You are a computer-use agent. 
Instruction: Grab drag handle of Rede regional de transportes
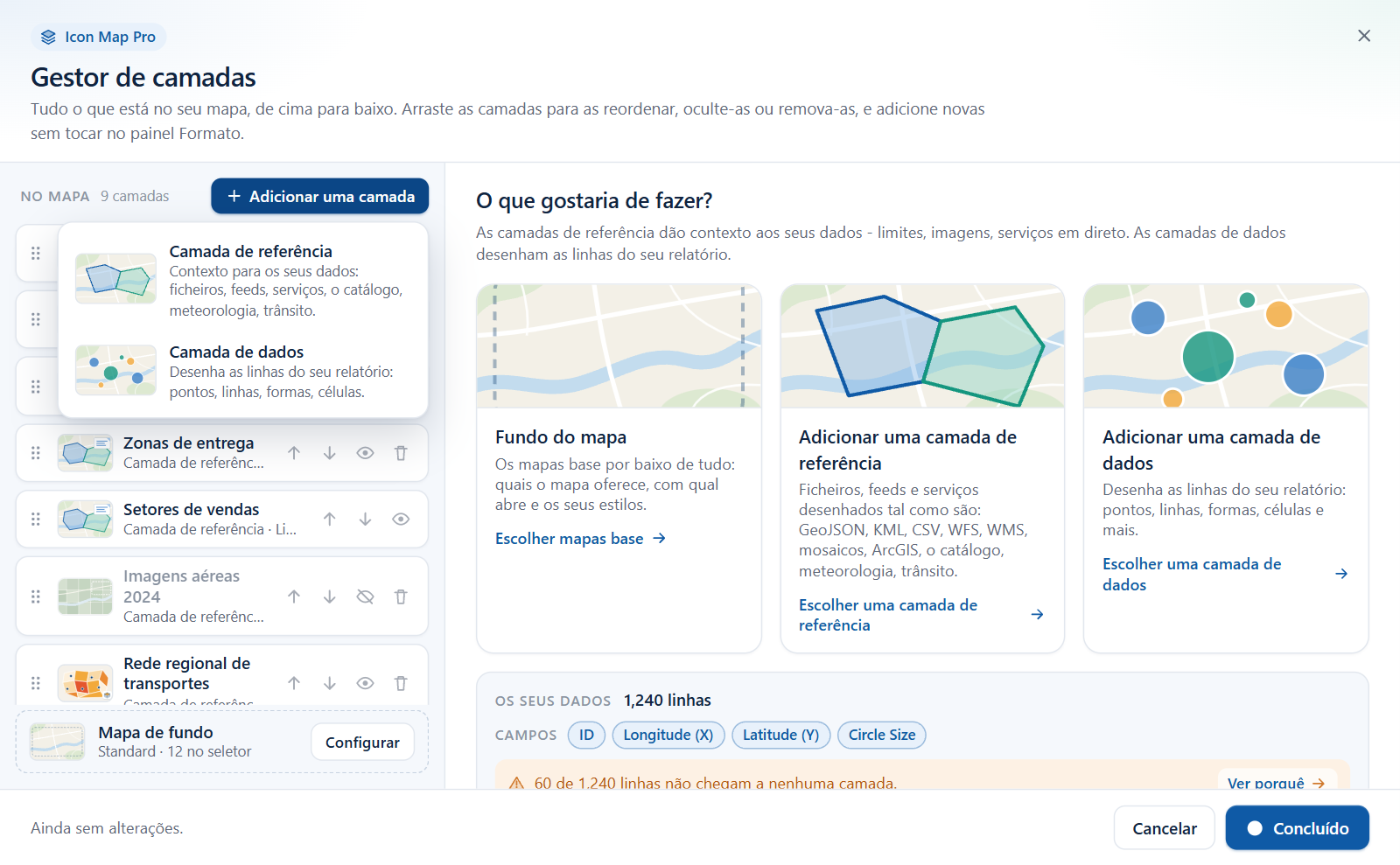(36, 683)
